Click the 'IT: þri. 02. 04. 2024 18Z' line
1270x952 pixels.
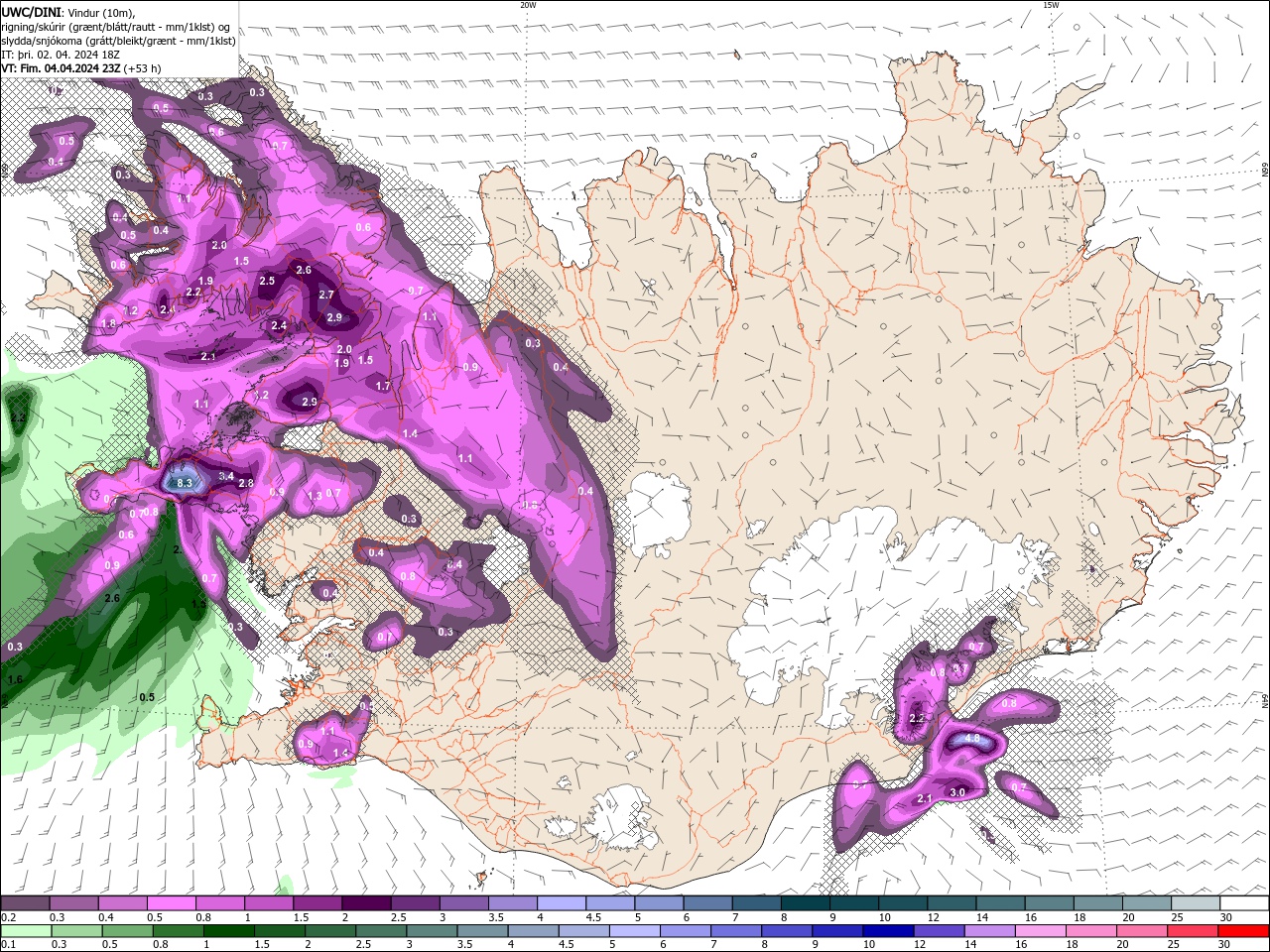60,55
